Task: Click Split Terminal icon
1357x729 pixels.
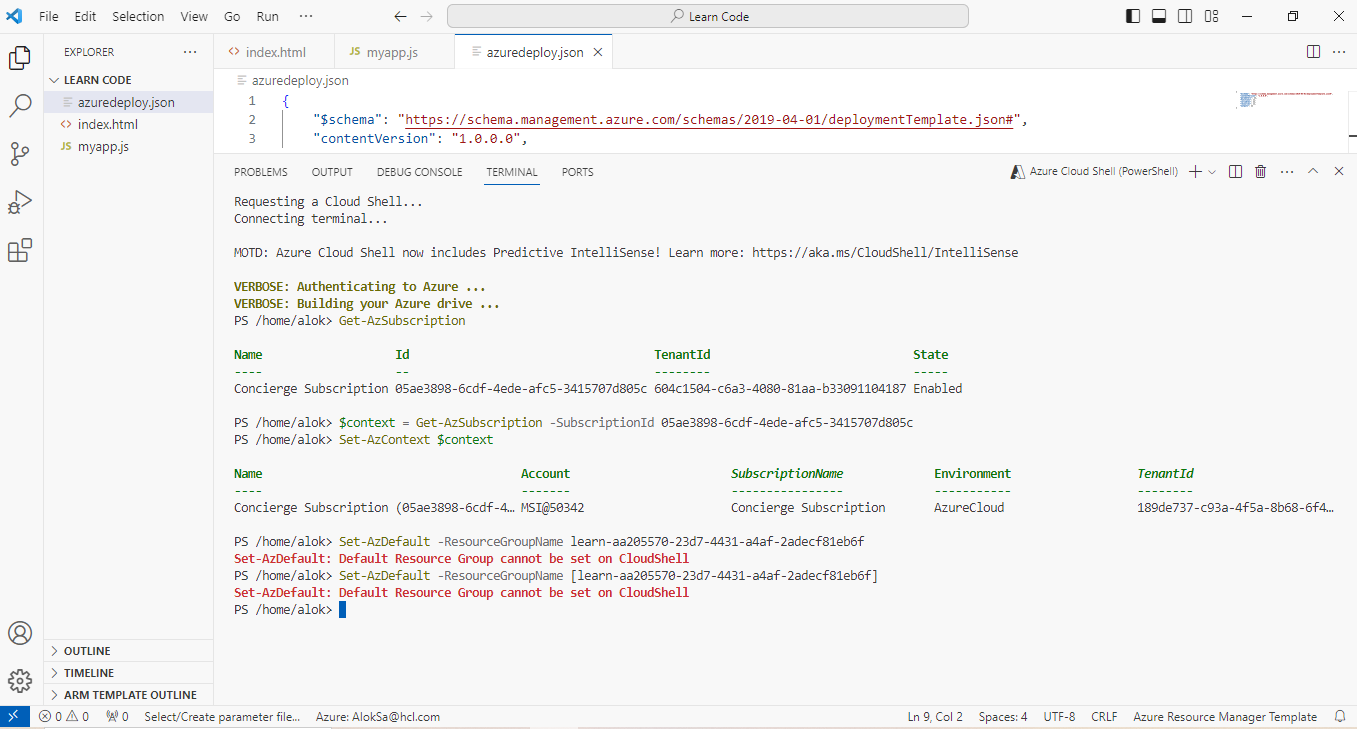Action: coord(1236,172)
